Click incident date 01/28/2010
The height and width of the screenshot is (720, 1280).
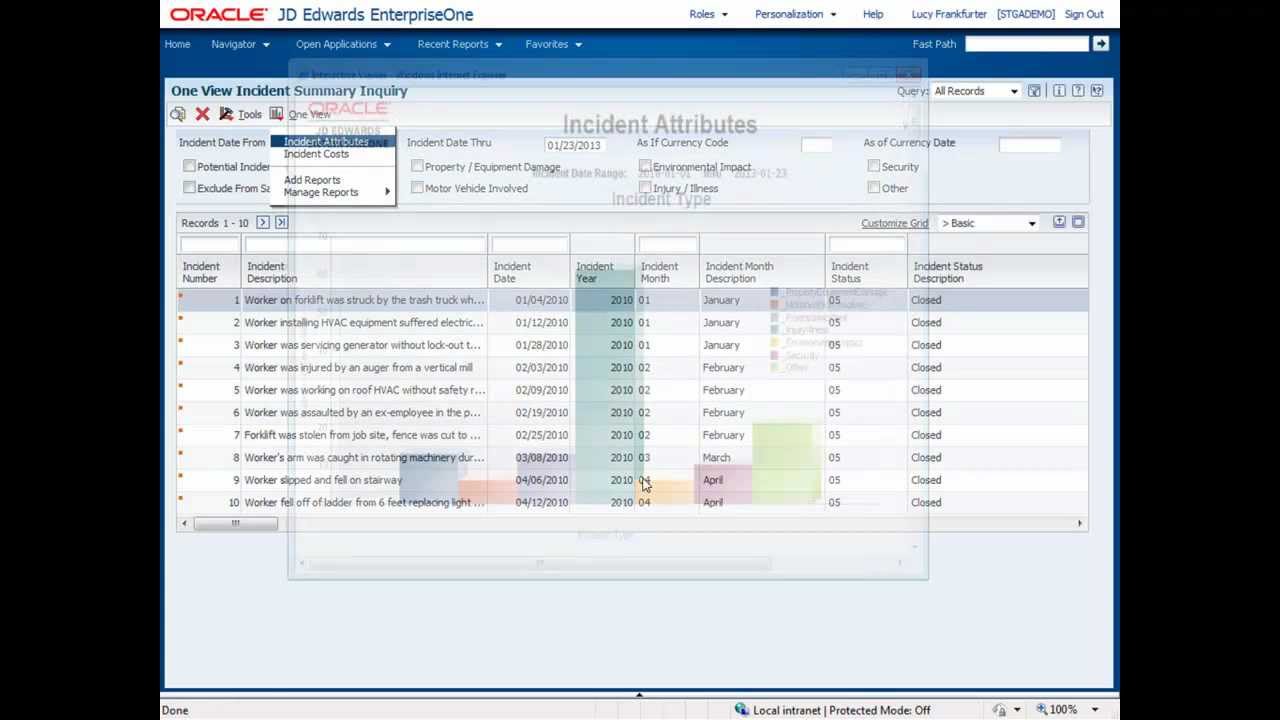[x=541, y=345]
